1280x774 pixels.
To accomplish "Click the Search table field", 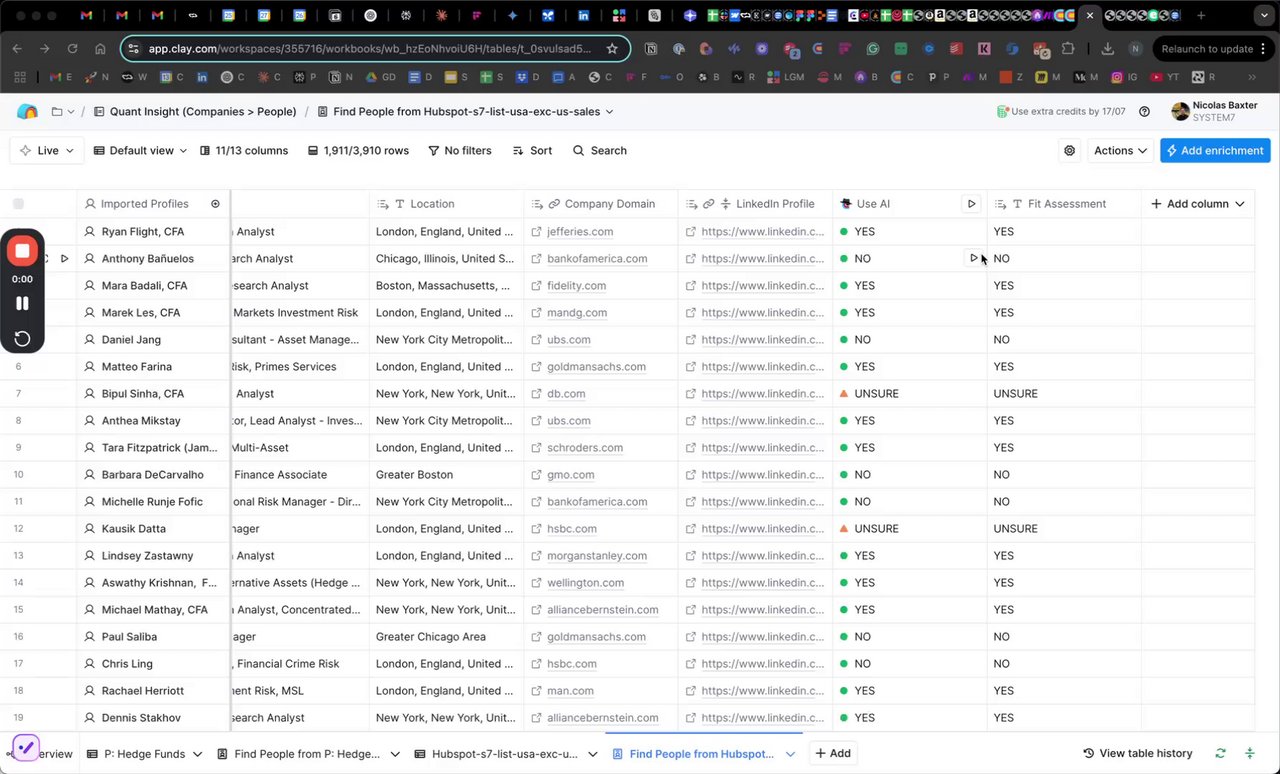I will pos(599,151).
